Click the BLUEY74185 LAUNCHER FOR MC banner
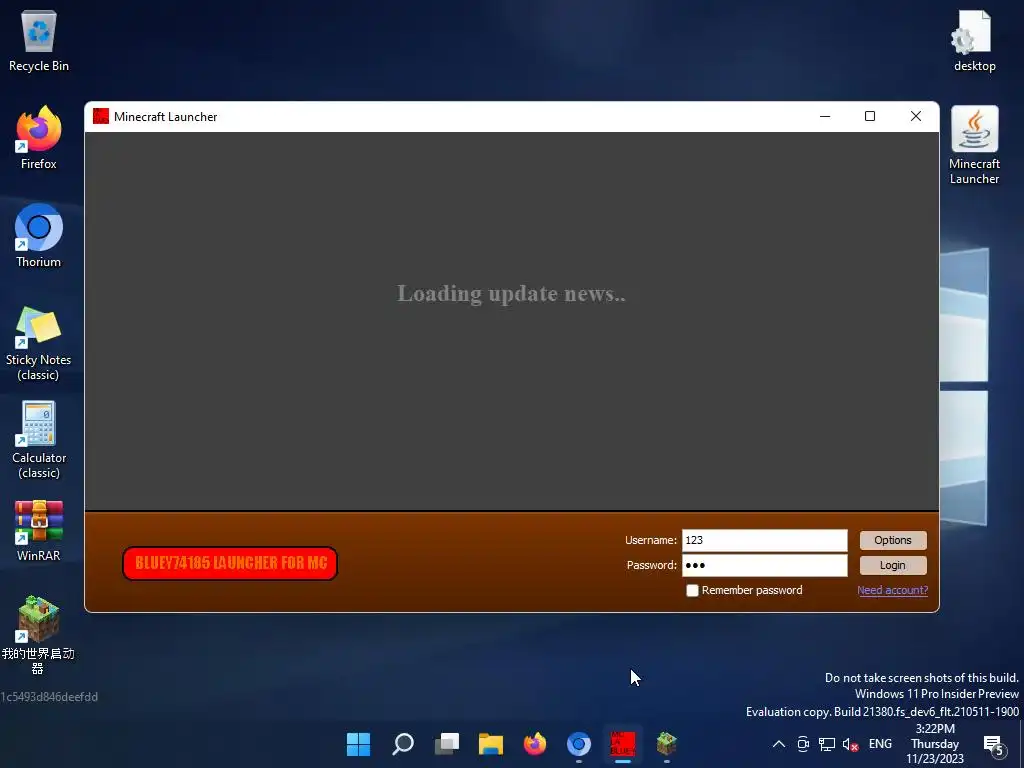 [x=230, y=563]
